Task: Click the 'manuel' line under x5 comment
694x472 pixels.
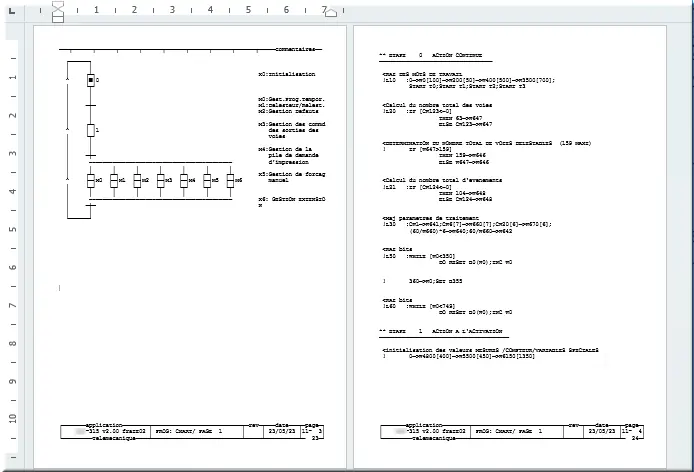Action: [278, 180]
